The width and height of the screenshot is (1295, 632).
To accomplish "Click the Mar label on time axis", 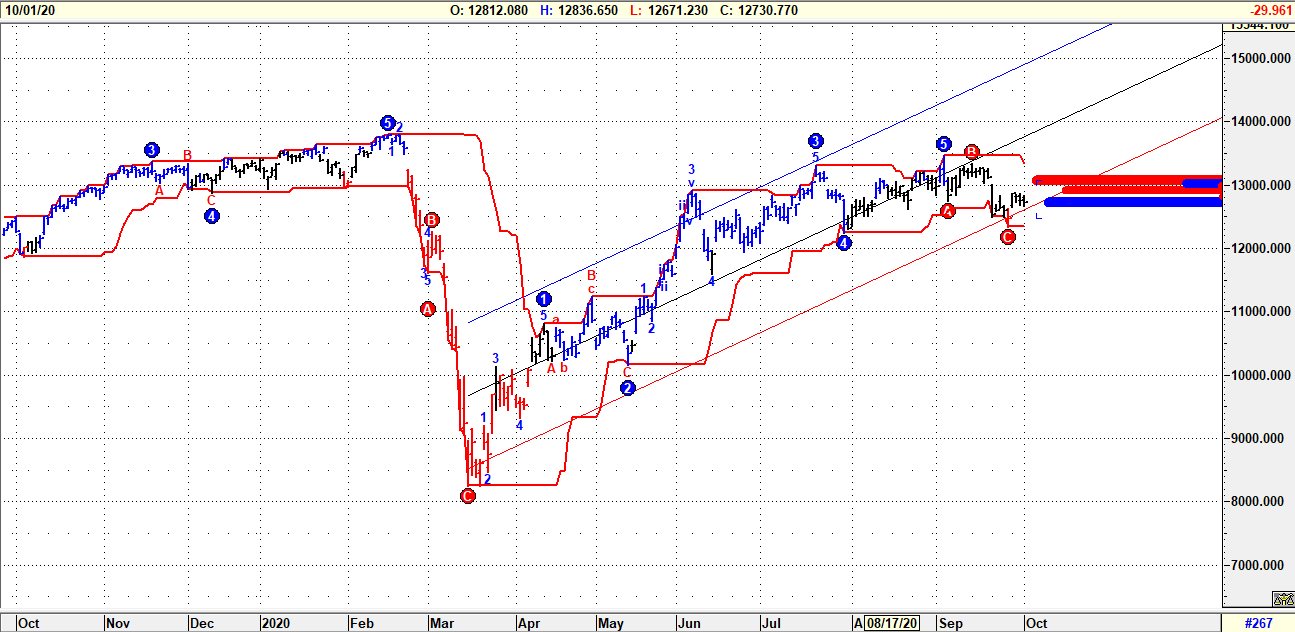I will tap(443, 623).
